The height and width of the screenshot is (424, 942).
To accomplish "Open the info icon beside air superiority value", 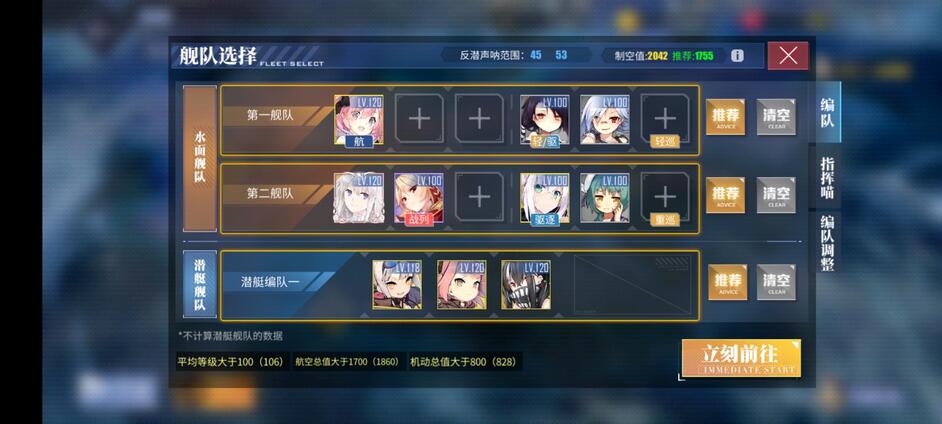I will coord(737,56).
